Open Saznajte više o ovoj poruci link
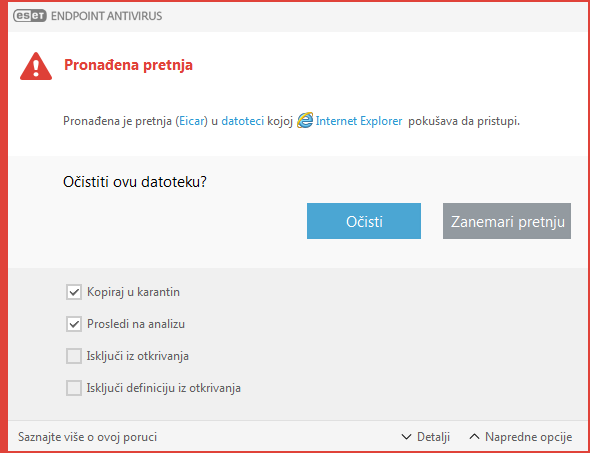 pos(87,437)
